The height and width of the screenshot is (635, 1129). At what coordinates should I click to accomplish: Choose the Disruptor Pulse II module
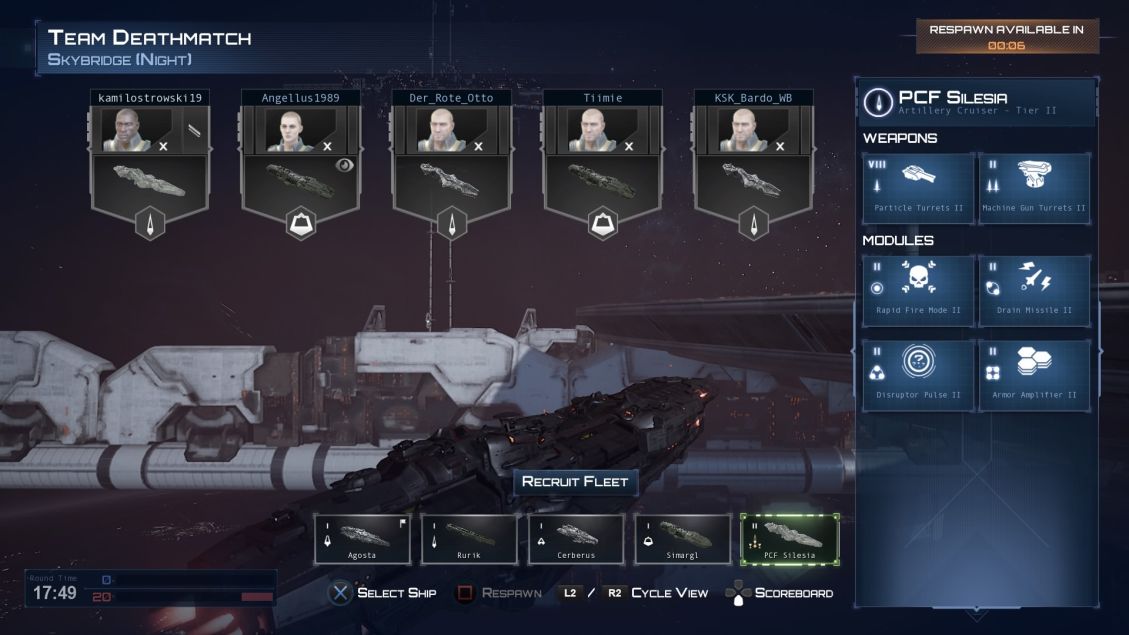[918, 376]
